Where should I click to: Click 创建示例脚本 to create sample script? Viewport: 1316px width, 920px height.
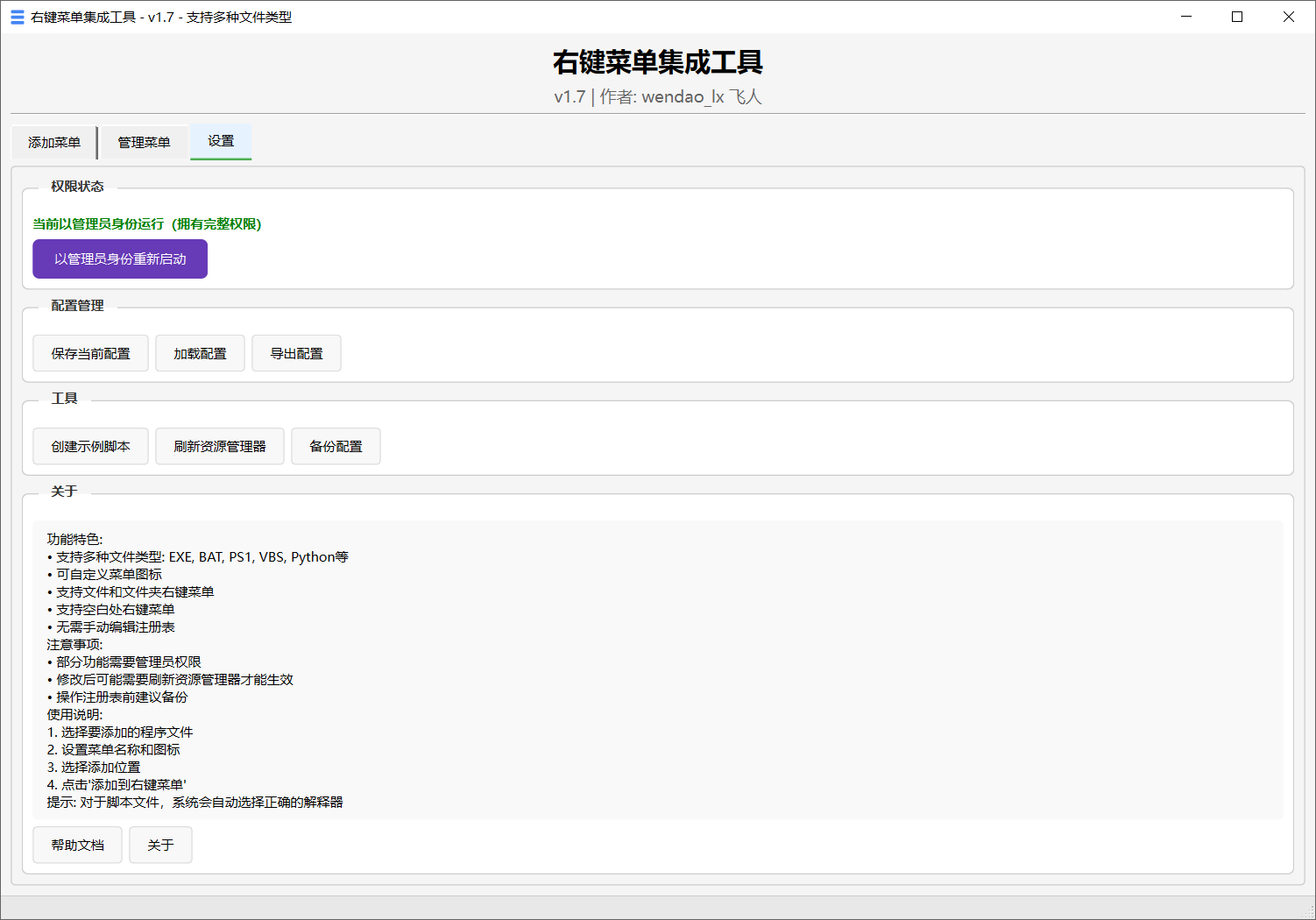coord(90,446)
